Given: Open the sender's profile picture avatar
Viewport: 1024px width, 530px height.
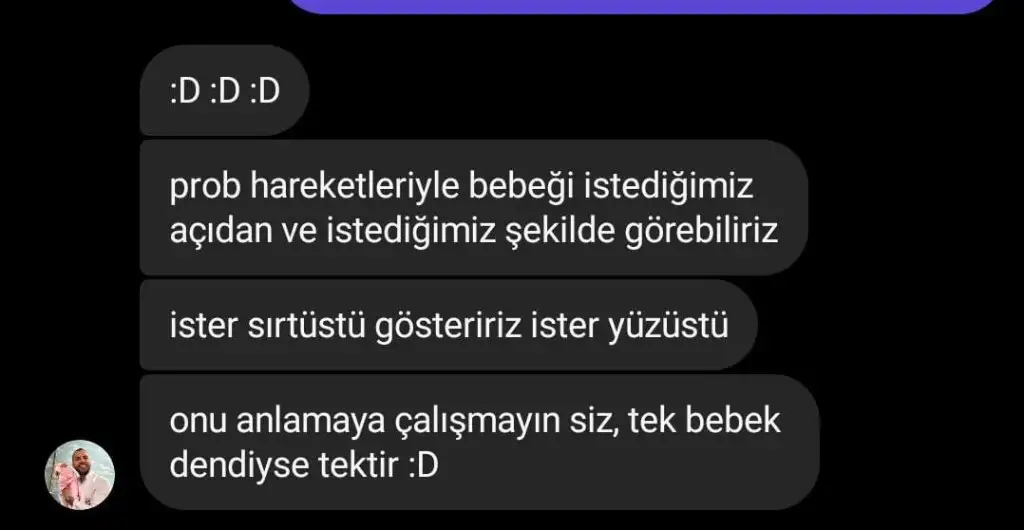Looking at the screenshot, I should [80, 475].
